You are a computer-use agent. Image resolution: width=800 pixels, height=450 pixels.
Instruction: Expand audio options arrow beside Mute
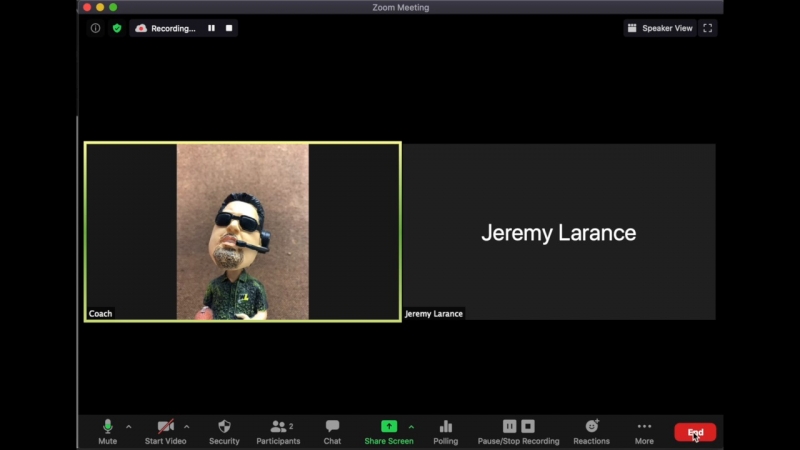[128, 427]
